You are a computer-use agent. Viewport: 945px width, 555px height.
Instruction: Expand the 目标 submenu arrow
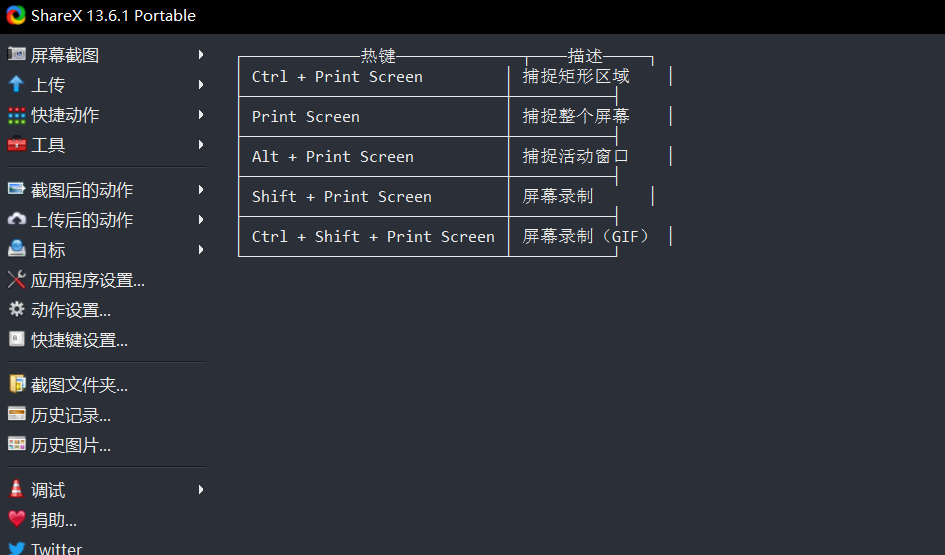pyautogui.click(x=201, y=250)
